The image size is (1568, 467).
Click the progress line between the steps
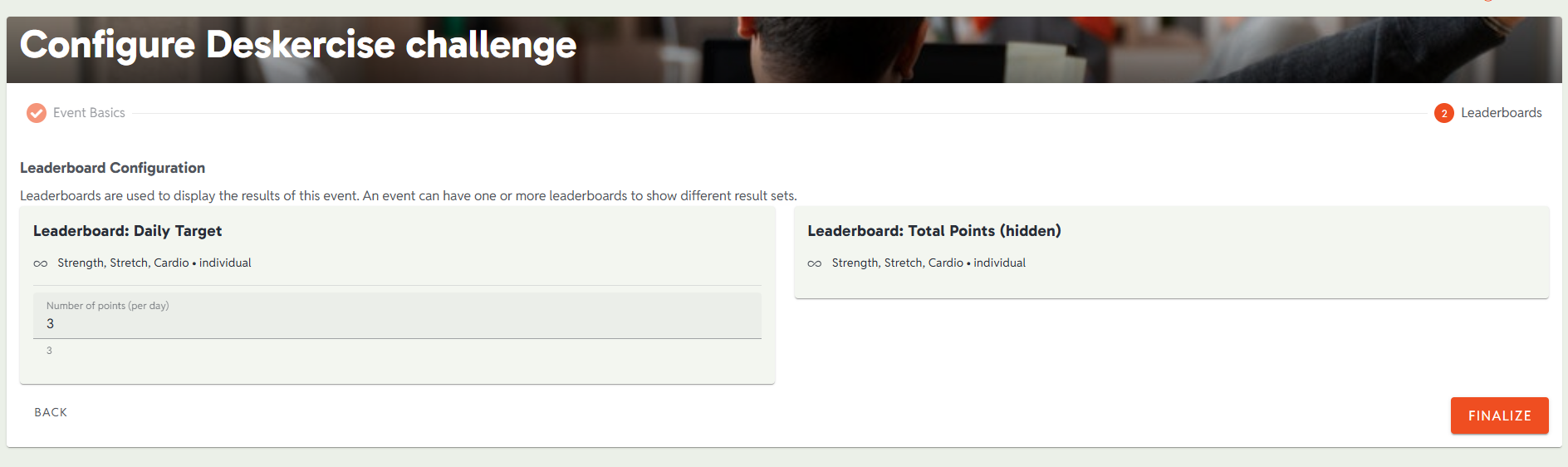779,113
